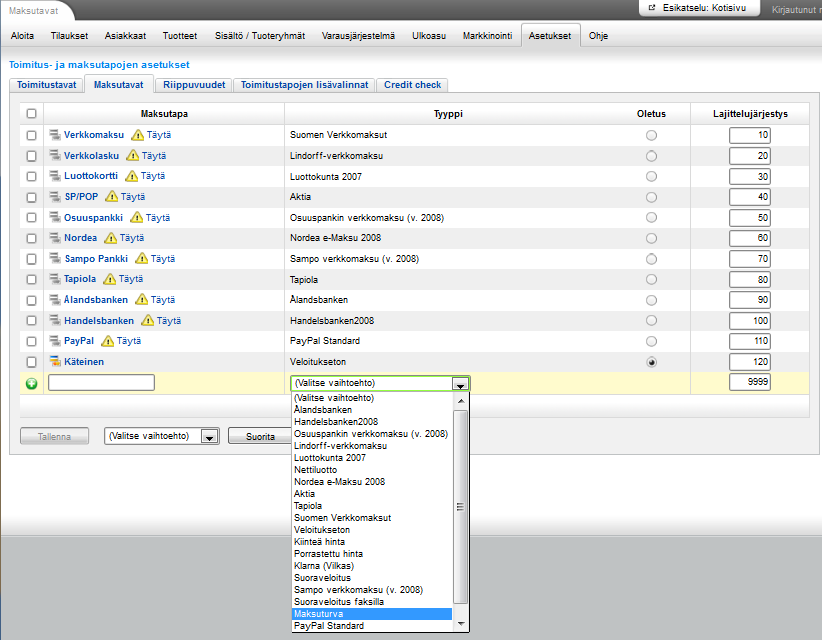
Task: Click the warning triangle in the Ålandsbanken row
Action: point(142,299)
